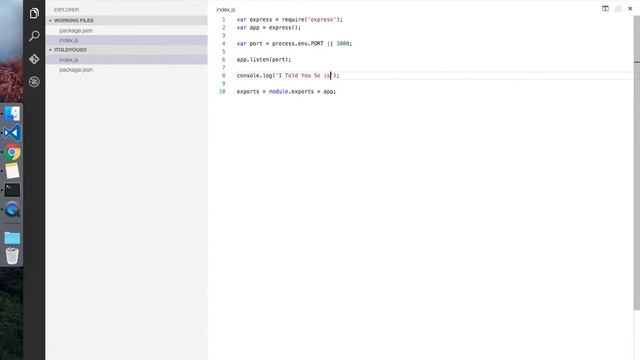Close the index.js editor
The height and width of the screenshot is (360, 640).
pyautogui.click(x=630, y=9)
